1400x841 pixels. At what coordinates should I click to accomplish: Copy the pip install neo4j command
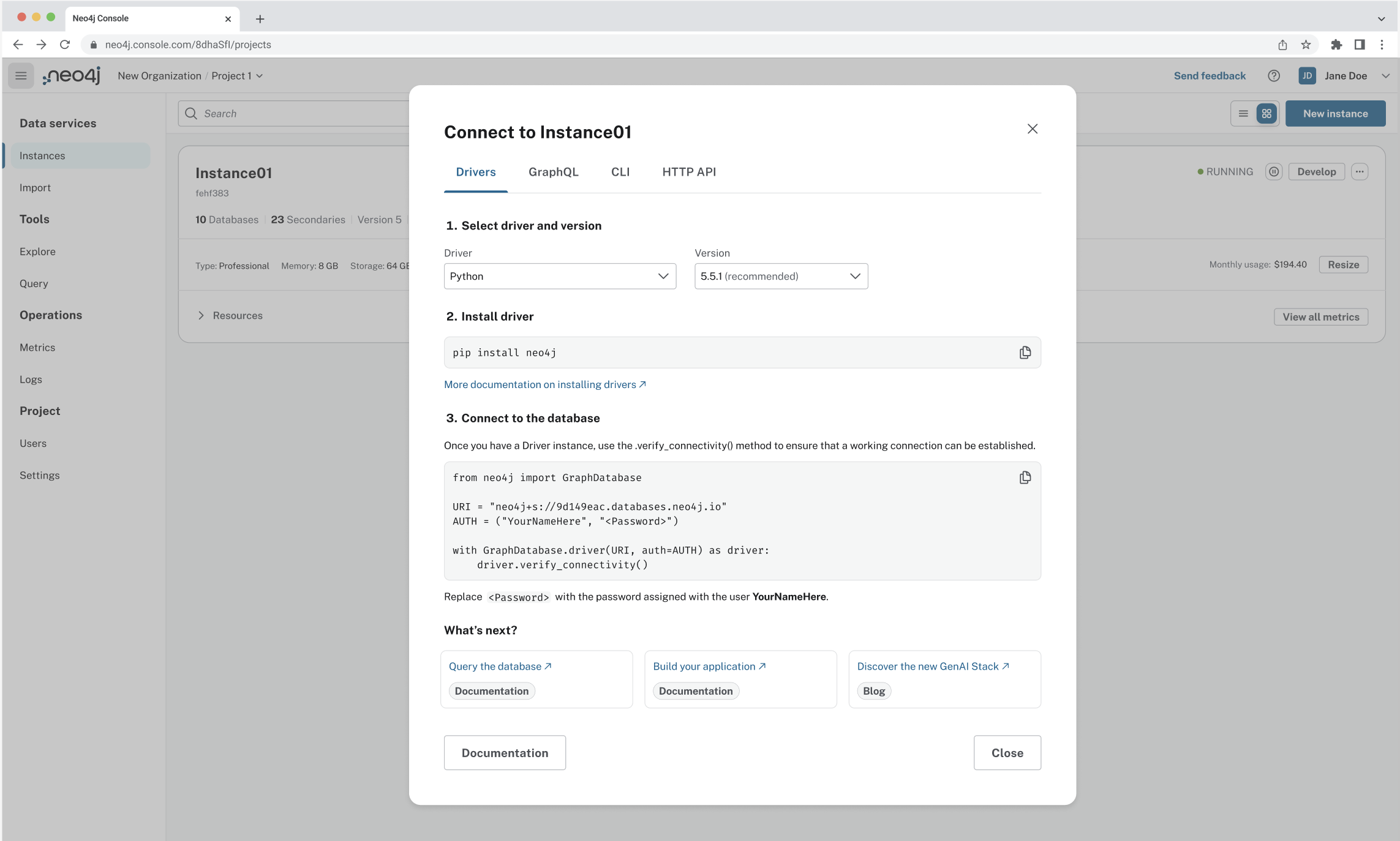point(1025,353)
